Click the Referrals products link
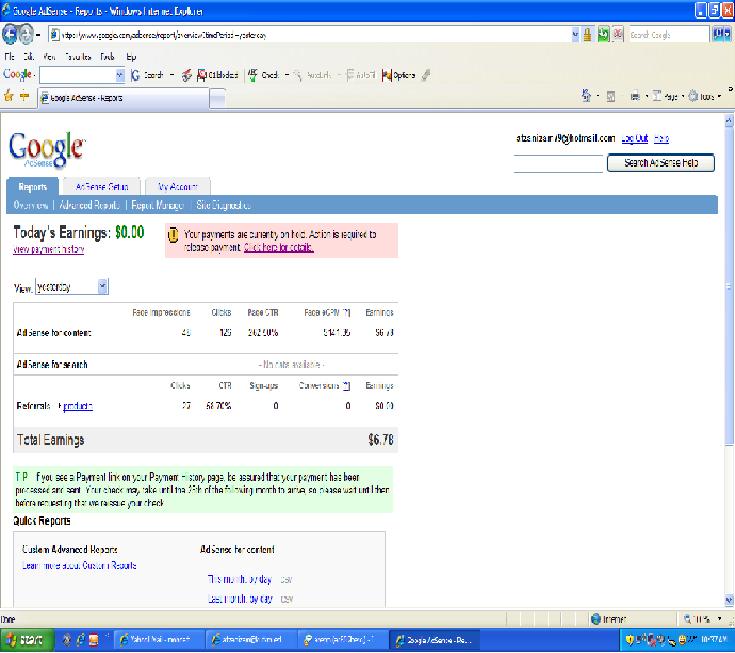The height and width of the screenshot is (653, 735). [x=77, y=406]
